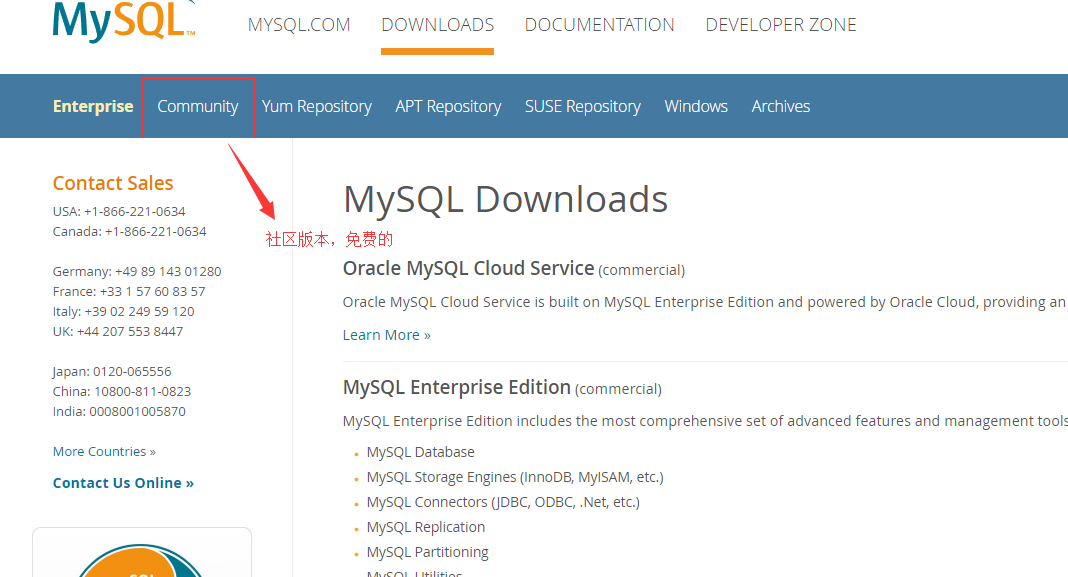Click the MySQL Downloads page title
The width and height of the screenshot is (1068, 577).
point(505,199)
